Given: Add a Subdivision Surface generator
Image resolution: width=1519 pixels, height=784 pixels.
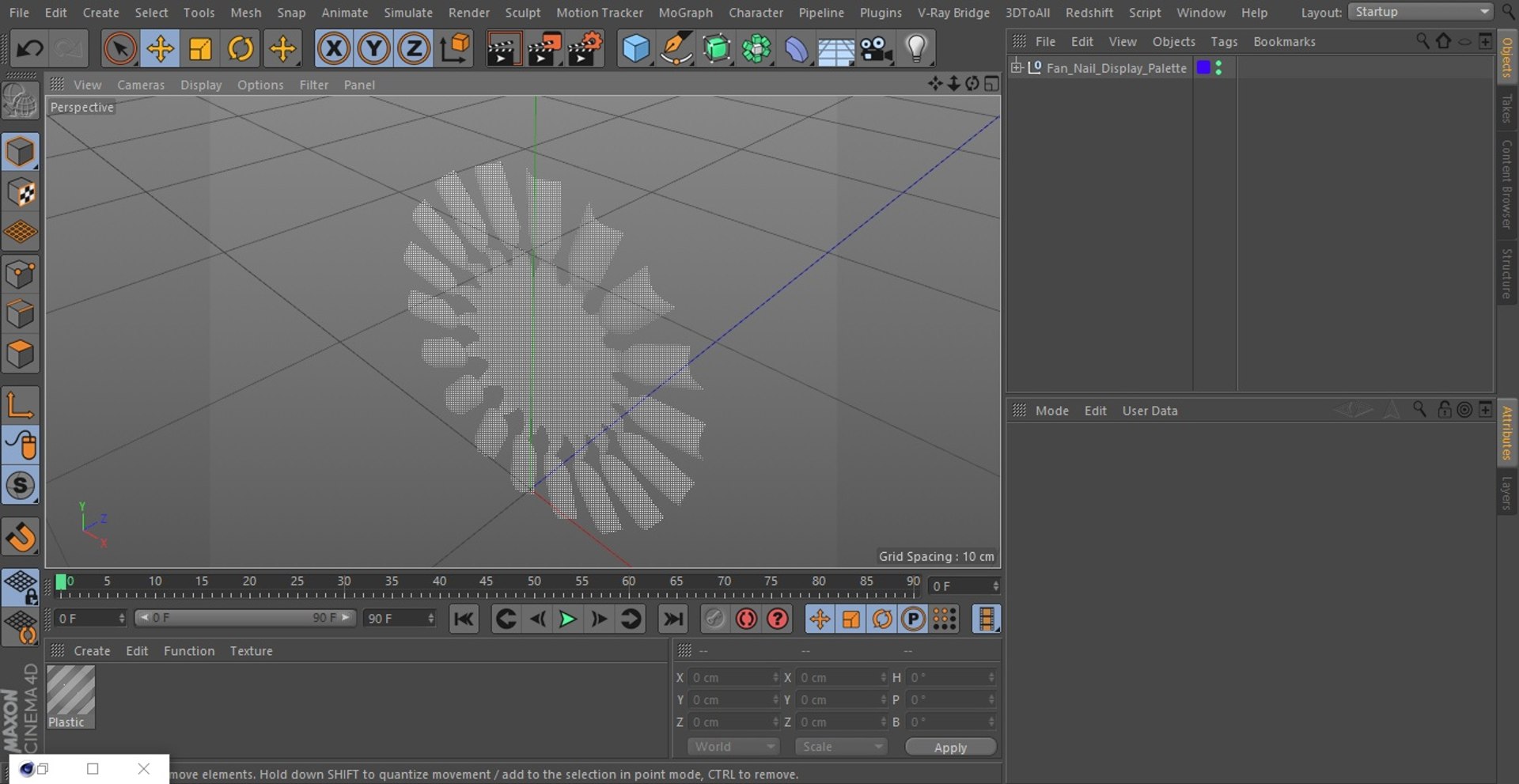Looking at the screenshot, I should coord(717,49).
